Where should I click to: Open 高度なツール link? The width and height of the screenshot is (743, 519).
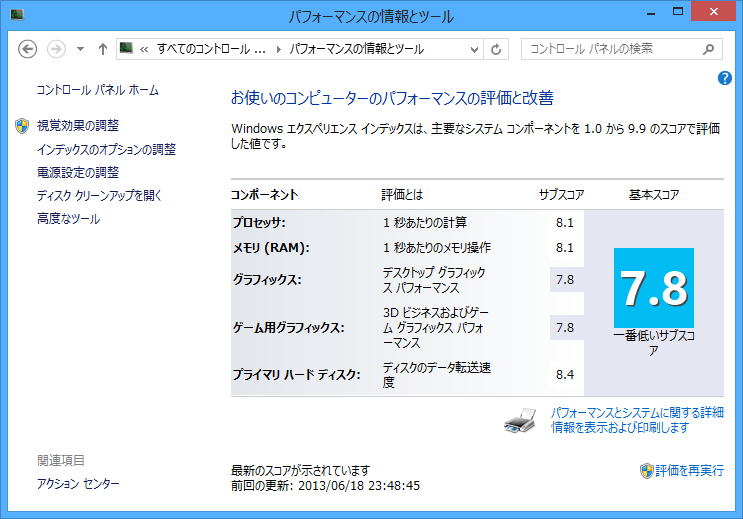[x=69, y=219]
